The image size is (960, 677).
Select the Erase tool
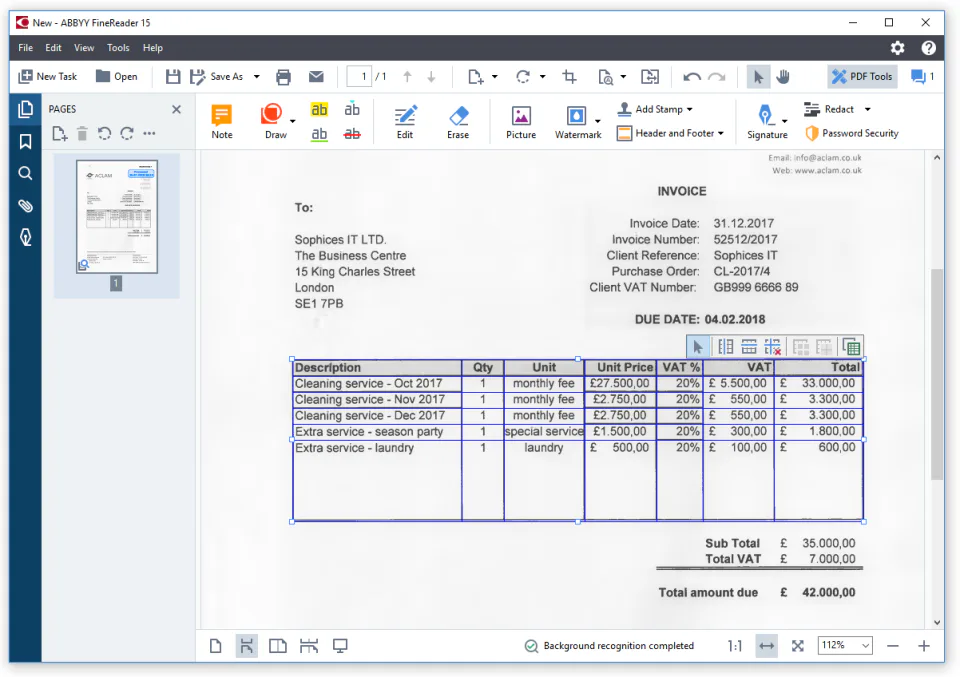pos(458,122)
